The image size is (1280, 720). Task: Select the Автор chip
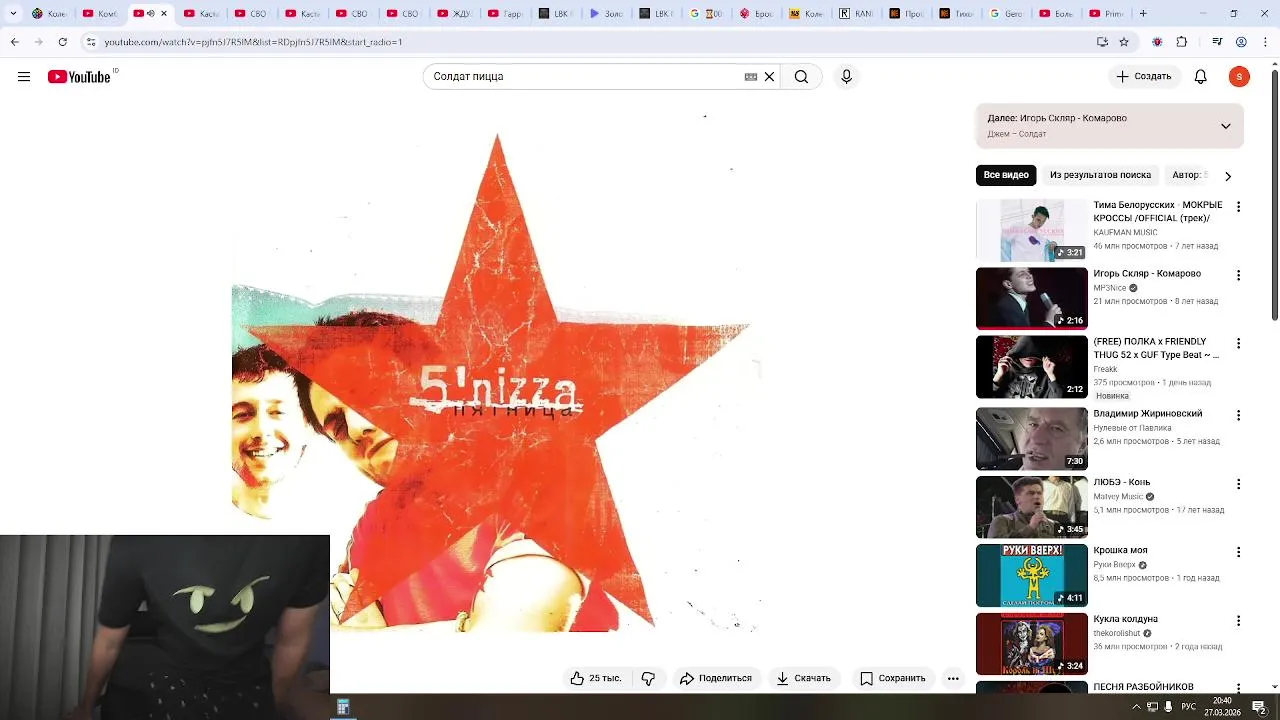pos(1188,175)
